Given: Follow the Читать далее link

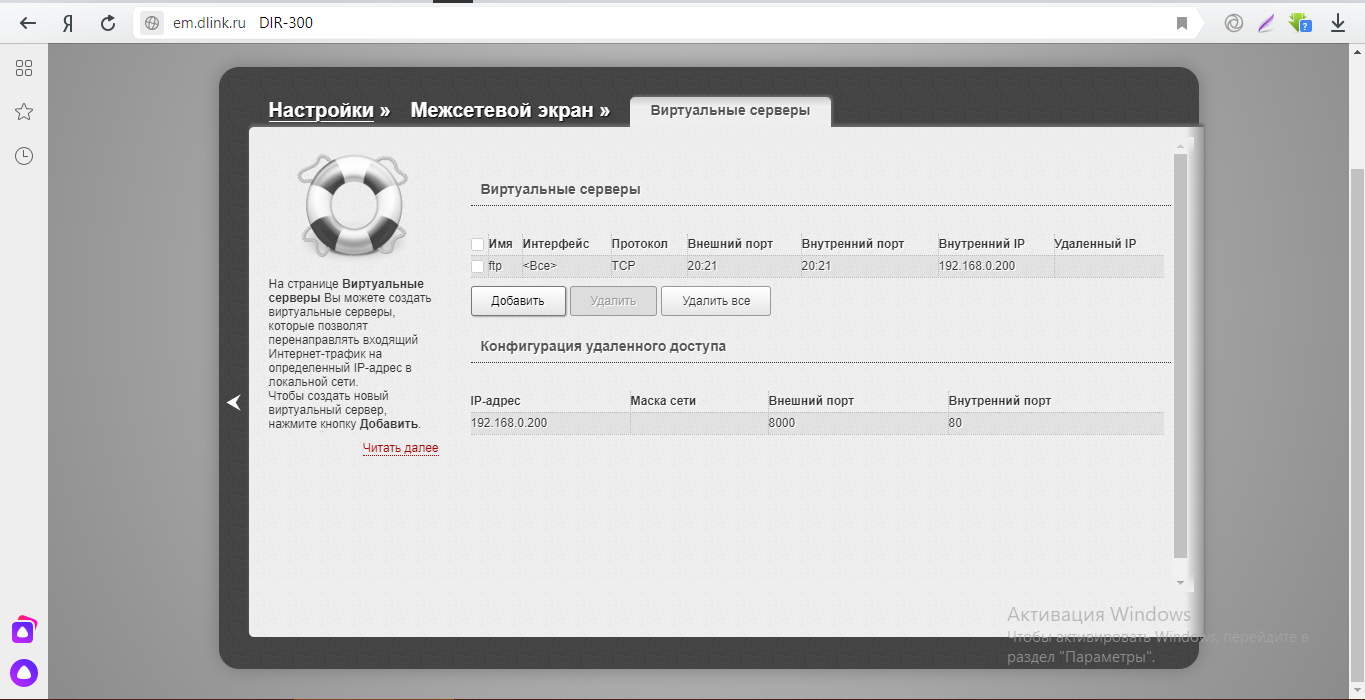Looking at the screenshot, I should pyautogui.click(x=400, y=448).
